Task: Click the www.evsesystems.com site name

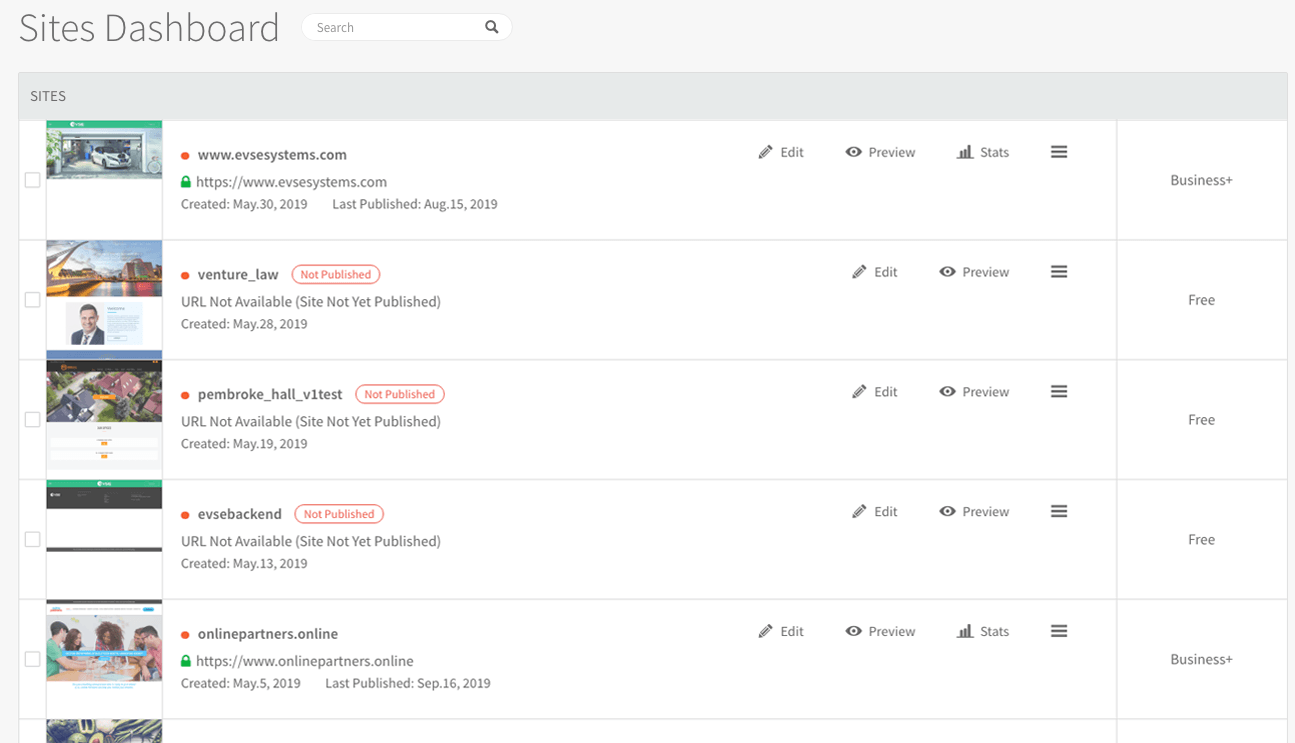Action: pyautogui.click(x=272, y=155)
